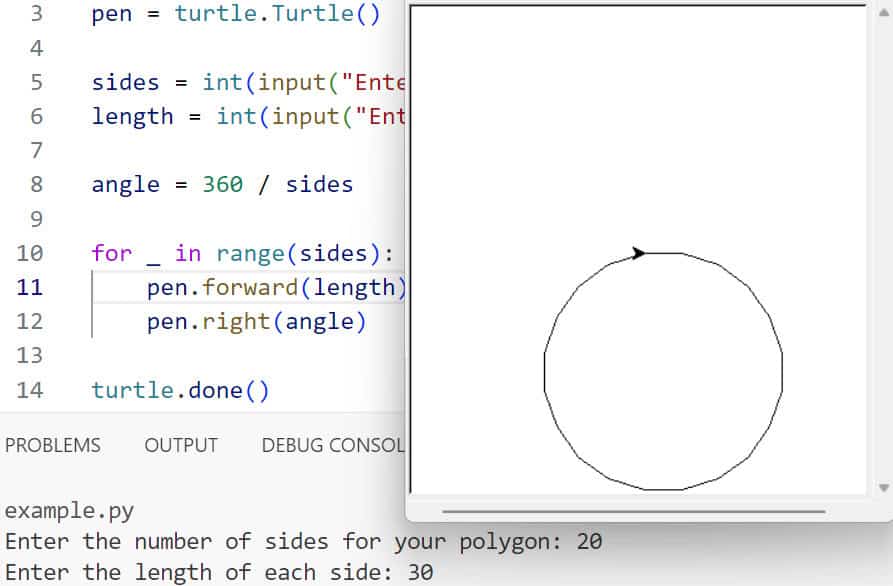Place cursor on the number 360
This screenshot has height=586, width=893.
[x=222, y=185]
